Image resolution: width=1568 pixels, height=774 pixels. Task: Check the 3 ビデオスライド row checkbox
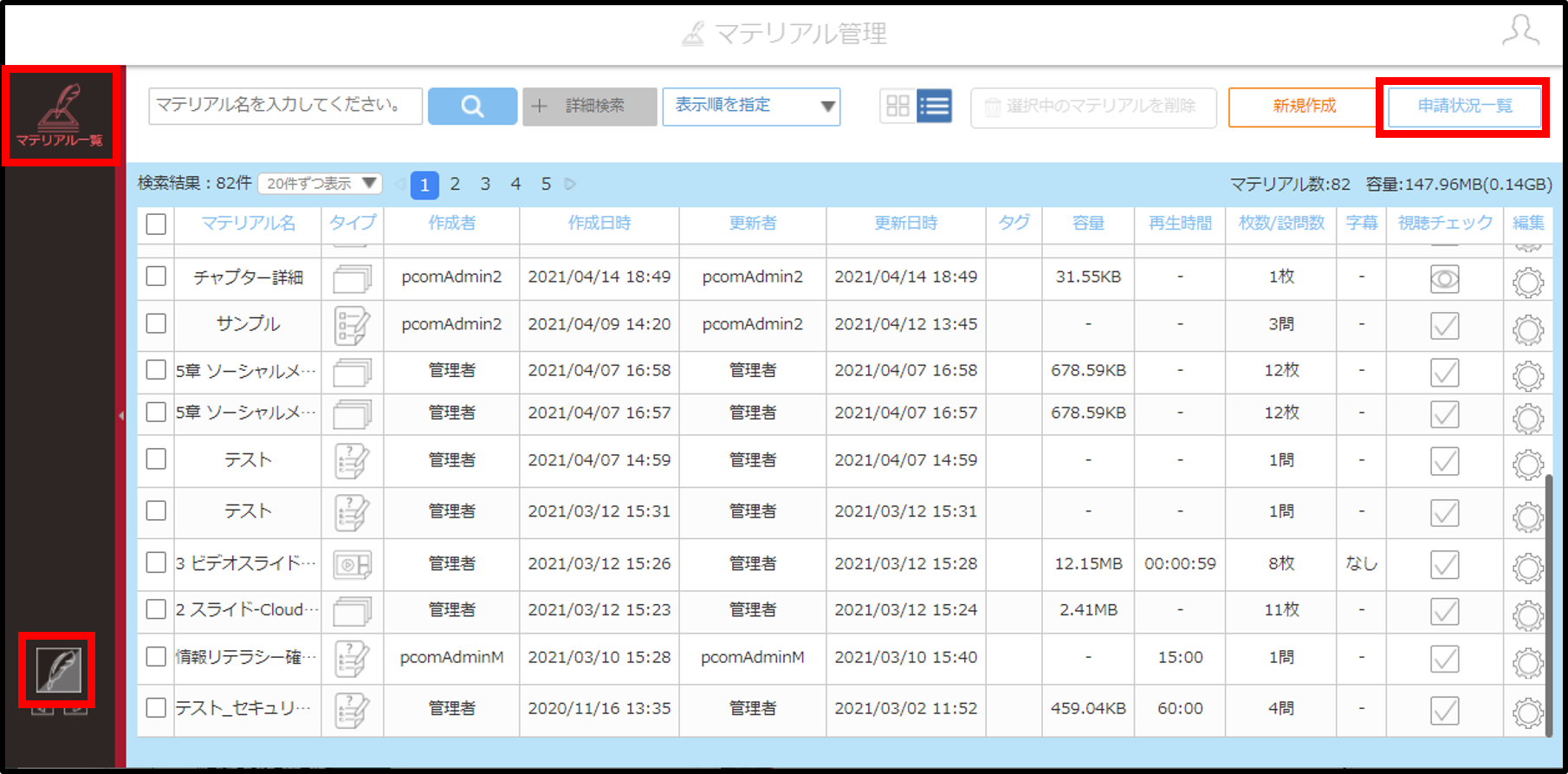click(x=156, y=563)
